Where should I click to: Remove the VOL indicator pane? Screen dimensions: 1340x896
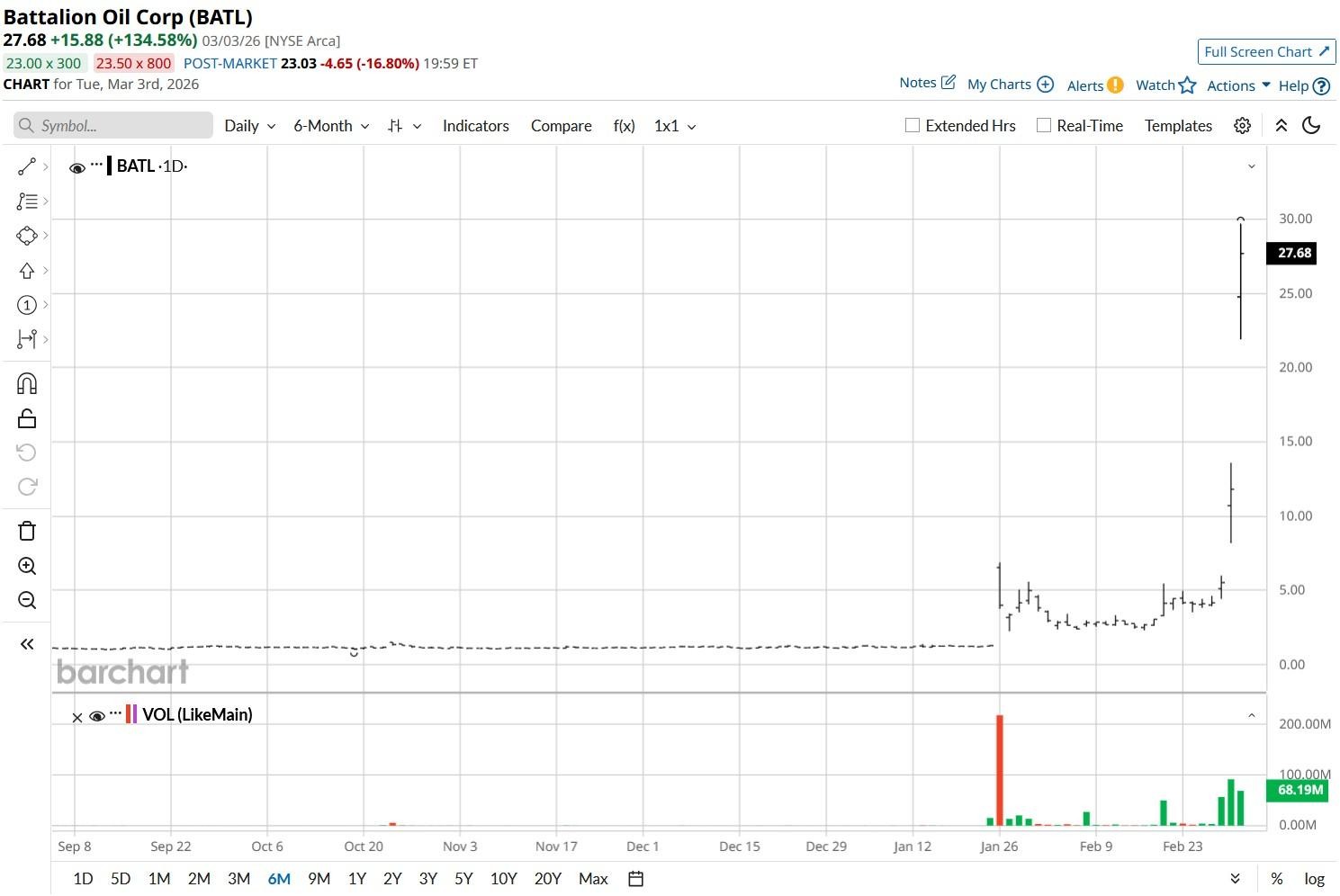pos(77,717)
